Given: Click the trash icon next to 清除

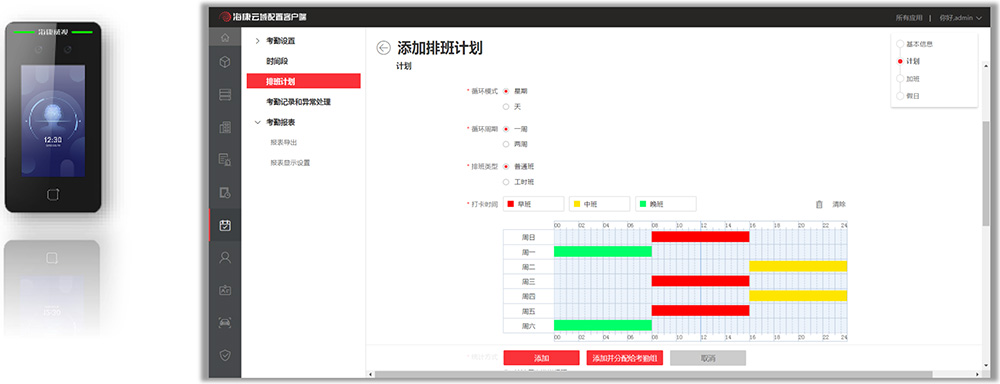Looking at the screenshot, I should pos(819,204).
